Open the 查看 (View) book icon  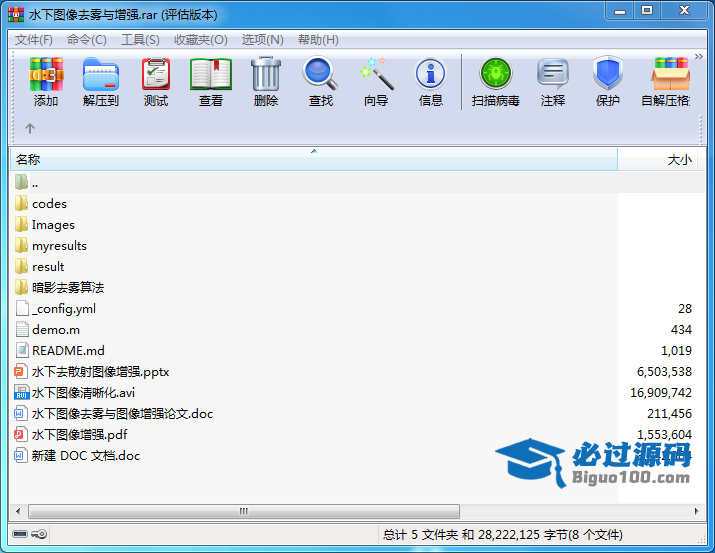click(211, 82)
